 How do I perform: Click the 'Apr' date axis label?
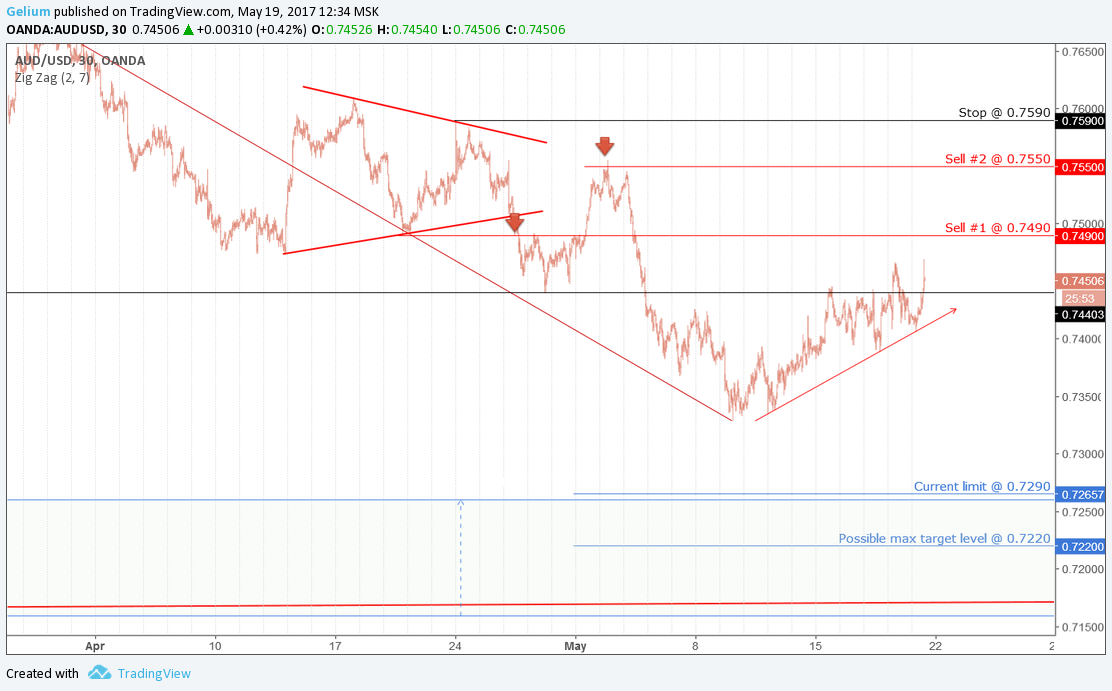click(94, 646)
